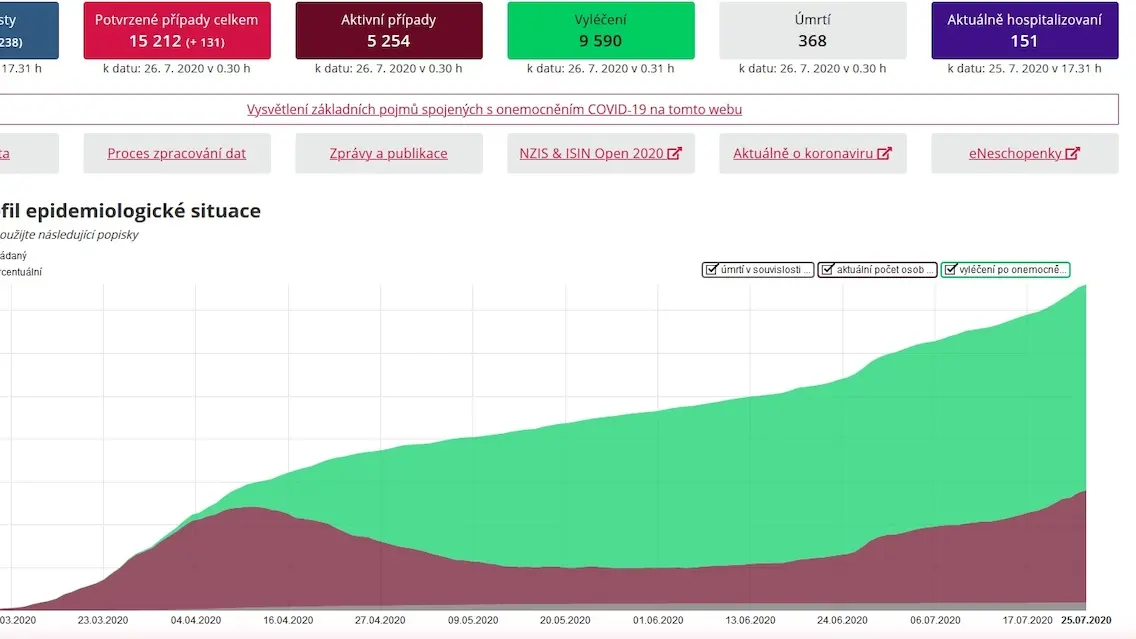The width and height of the screenshot is (1136, 639).
Task: Click the gray Úmrtí statistics tile
Action: pos(812,30)
